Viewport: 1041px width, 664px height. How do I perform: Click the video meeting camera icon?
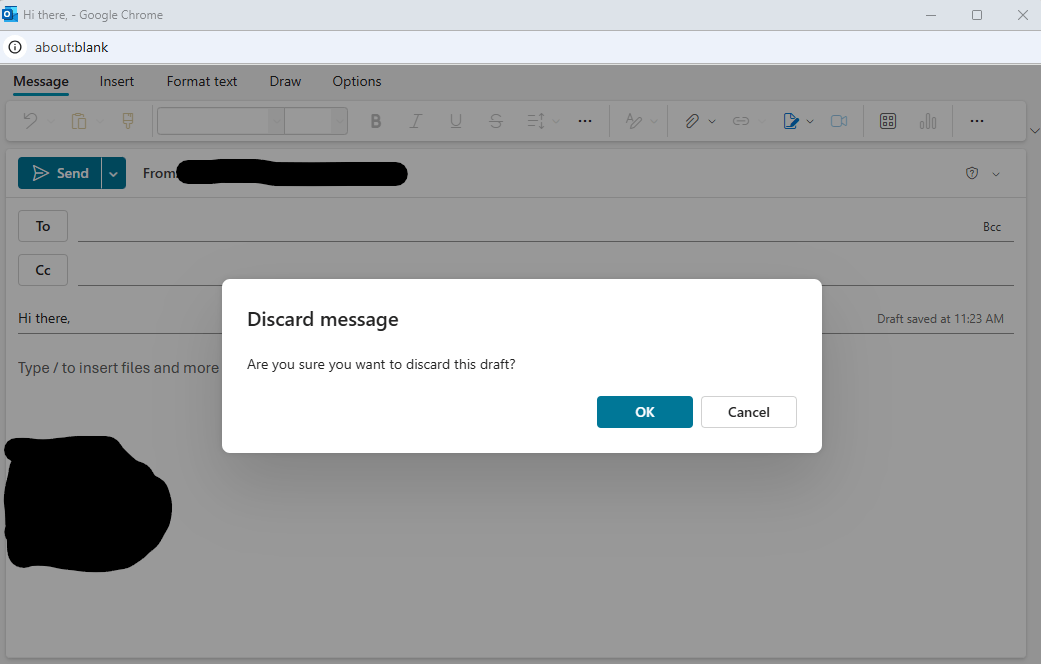click(x=839, y=121)
